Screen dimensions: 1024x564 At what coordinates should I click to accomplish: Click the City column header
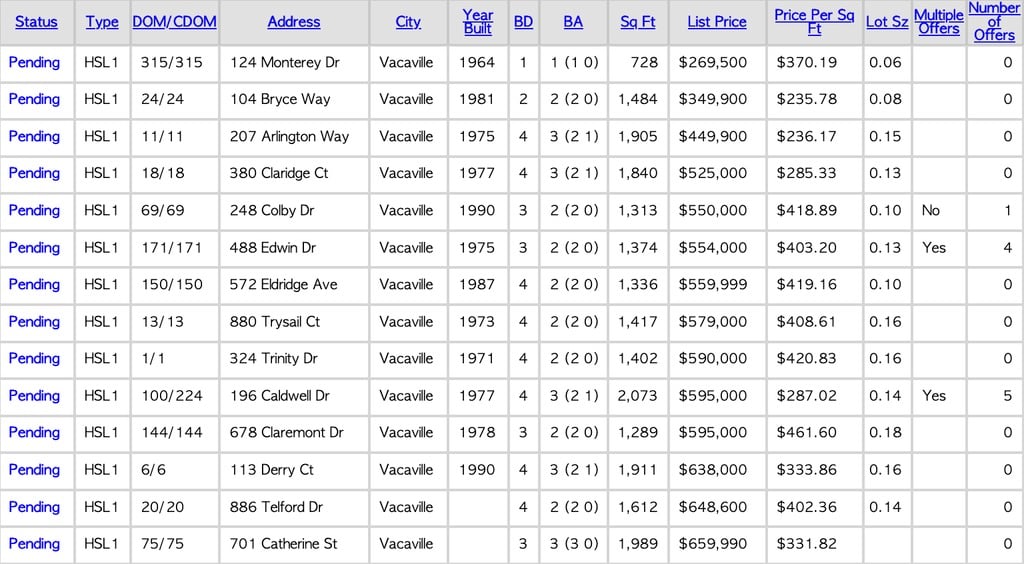tap(408, 22)
